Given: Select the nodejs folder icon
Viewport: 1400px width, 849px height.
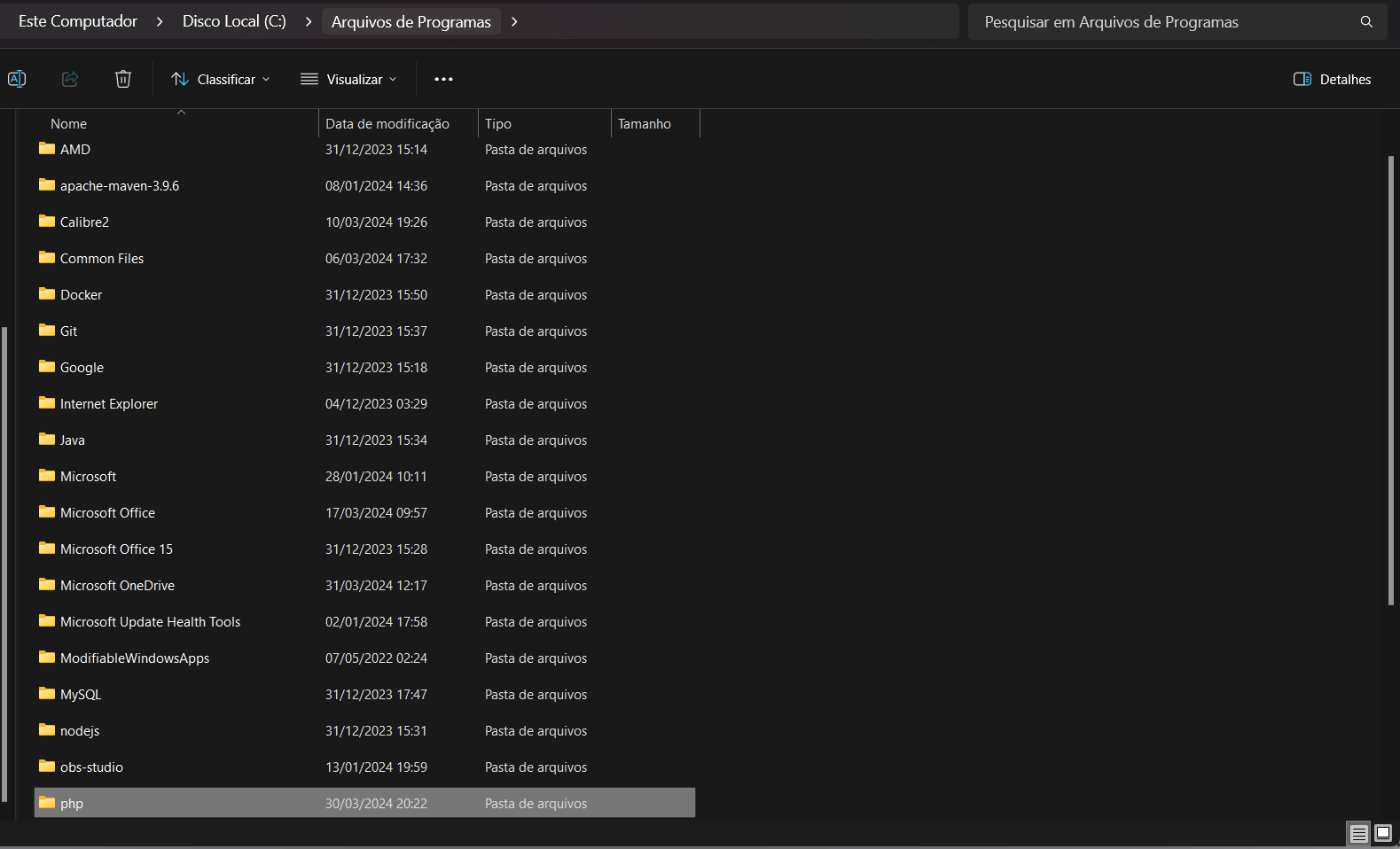Looking at the screenshot, I should pos(47,729).
